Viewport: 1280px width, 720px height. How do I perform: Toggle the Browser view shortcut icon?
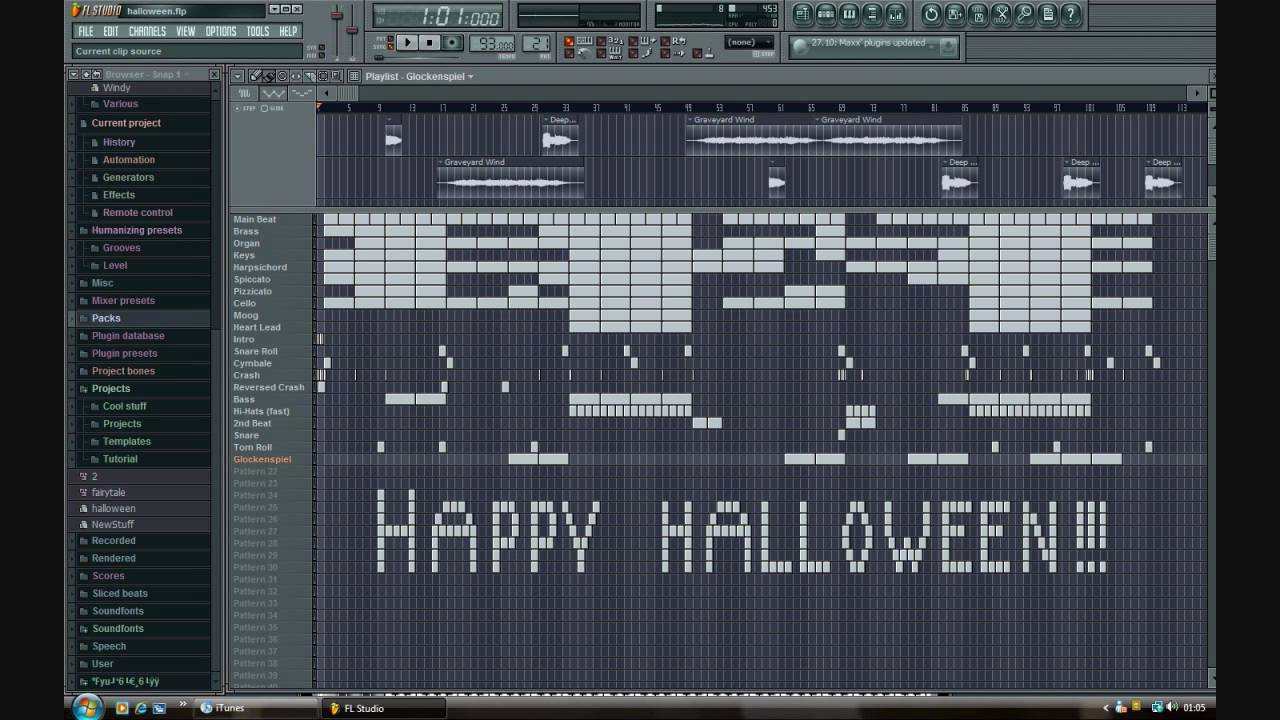pyautogui.click(x=872, y=14)
